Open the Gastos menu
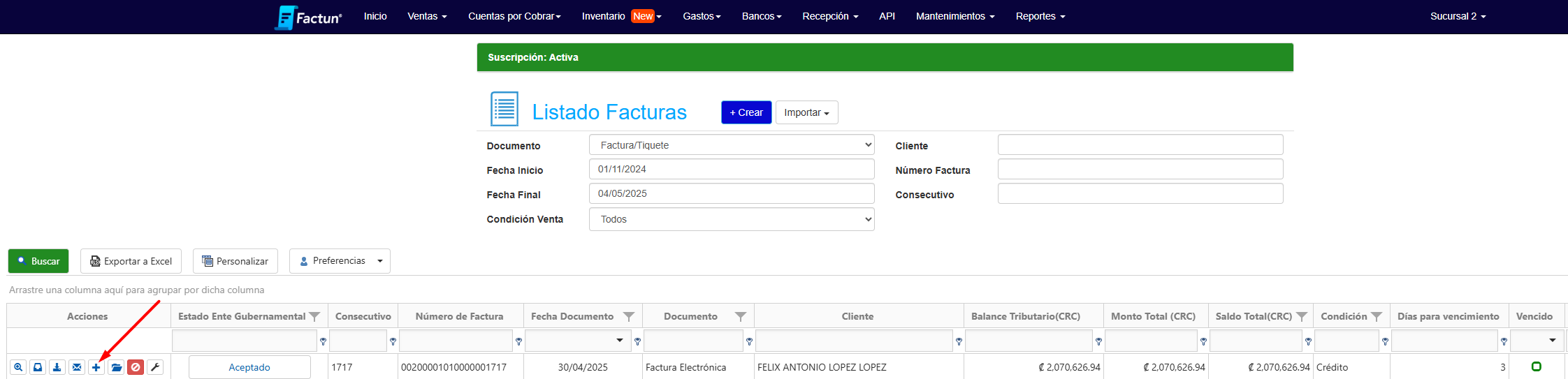This screenshot has height=379, width=1568. click(x=702, y=16)
